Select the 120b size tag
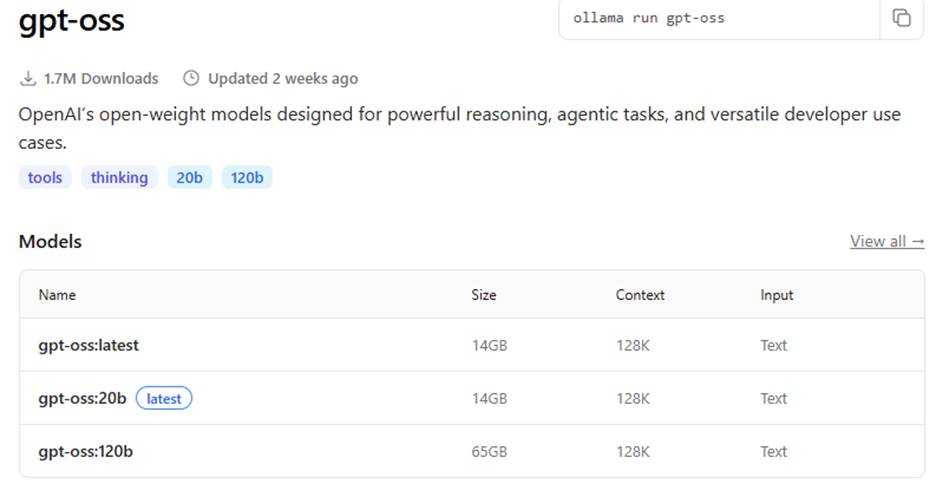This screenshot has width=936, height=497. 247,178
